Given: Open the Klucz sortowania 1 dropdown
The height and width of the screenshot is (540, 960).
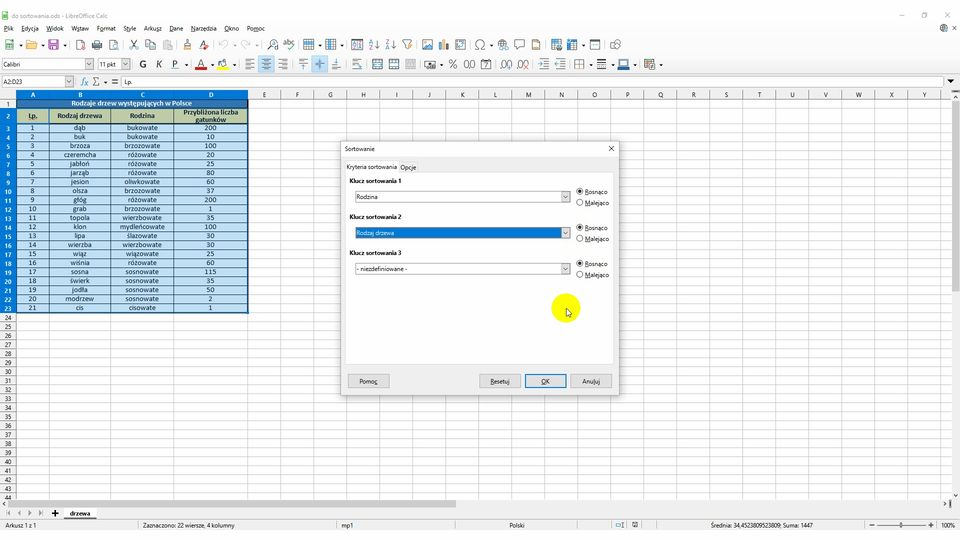Looking at the screenshot, I should pos(565,197).
